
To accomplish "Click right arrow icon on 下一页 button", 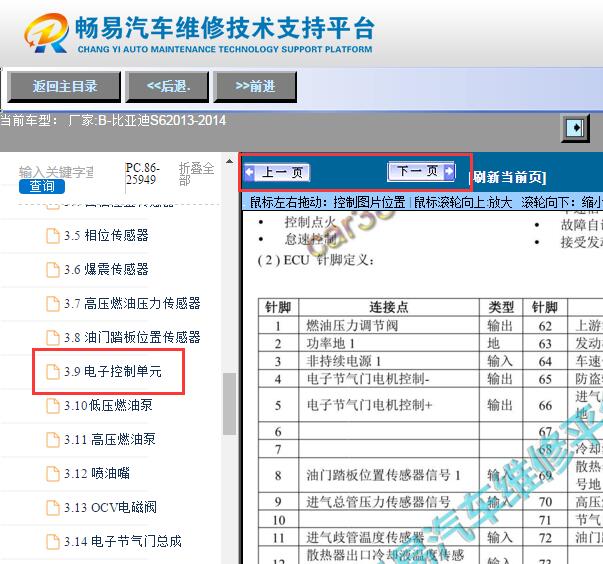I will pos(449,171).
